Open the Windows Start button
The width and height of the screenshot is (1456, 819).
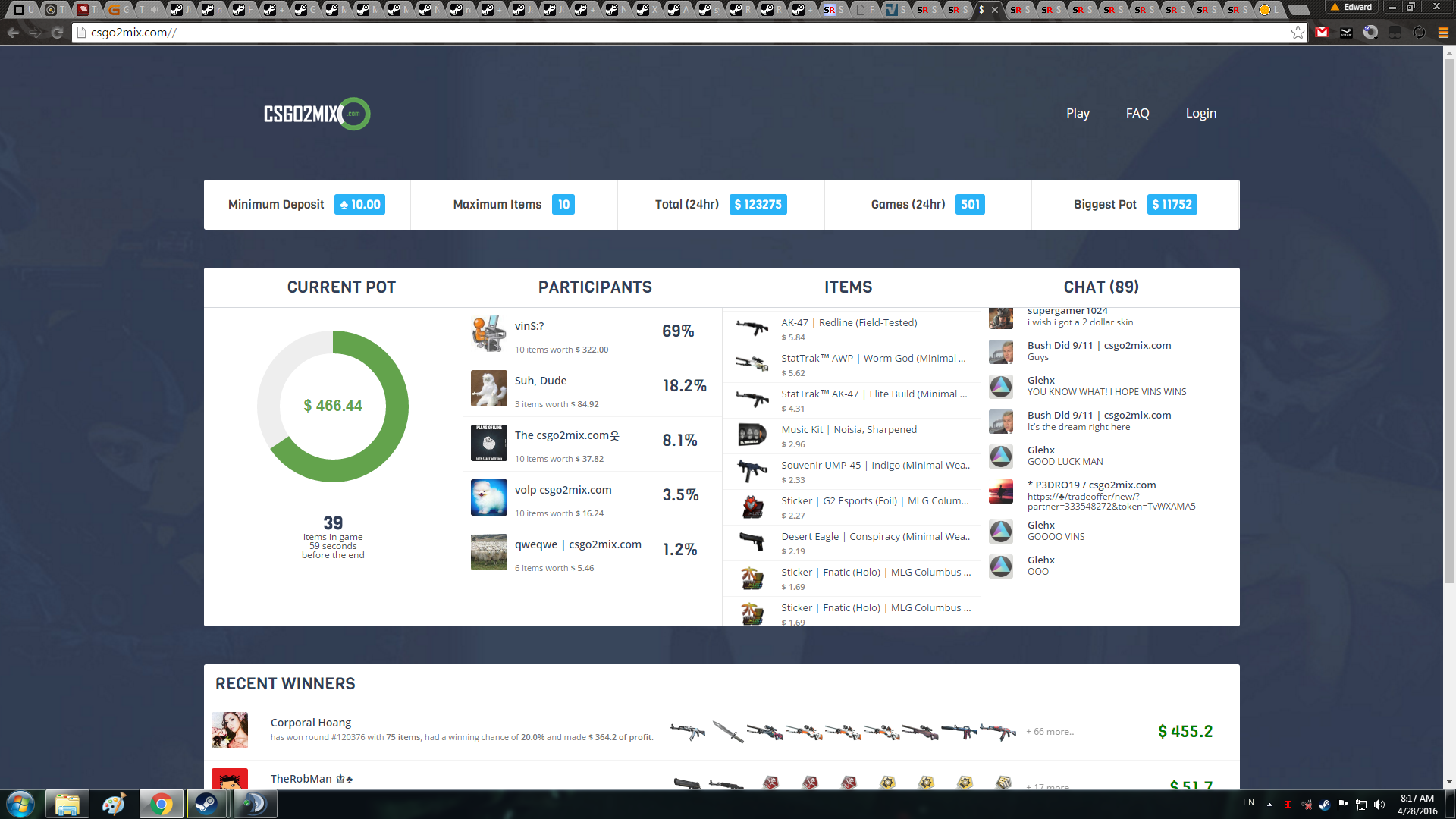coord(20,803)
